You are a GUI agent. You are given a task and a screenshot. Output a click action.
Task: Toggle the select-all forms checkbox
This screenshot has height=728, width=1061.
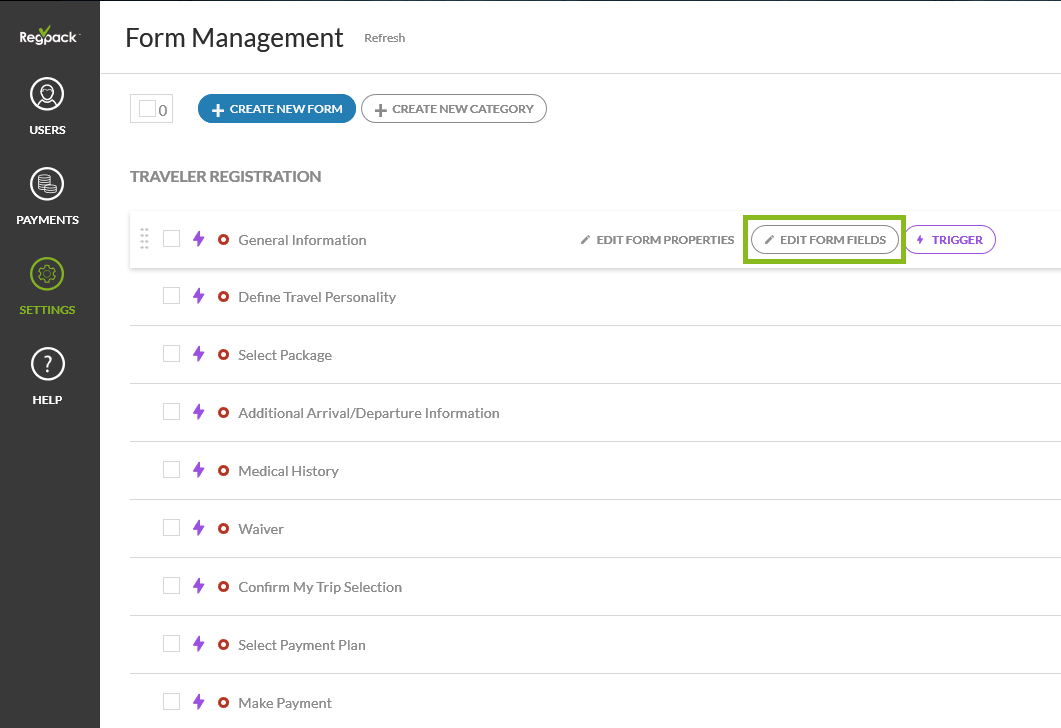point(147,109)
